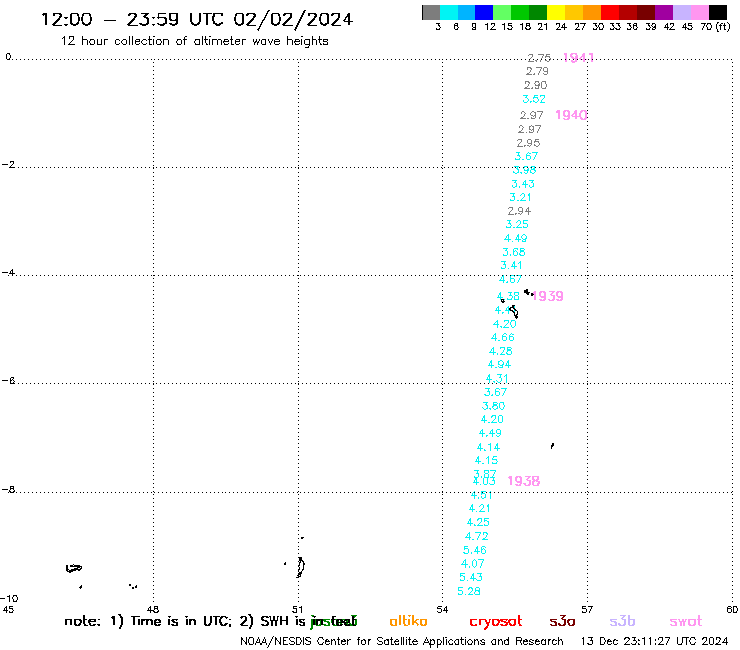This screenshot has width=740, height=650.
Task: Select the yellow 24 ft color swatch
Action: (x=555, y=12)
